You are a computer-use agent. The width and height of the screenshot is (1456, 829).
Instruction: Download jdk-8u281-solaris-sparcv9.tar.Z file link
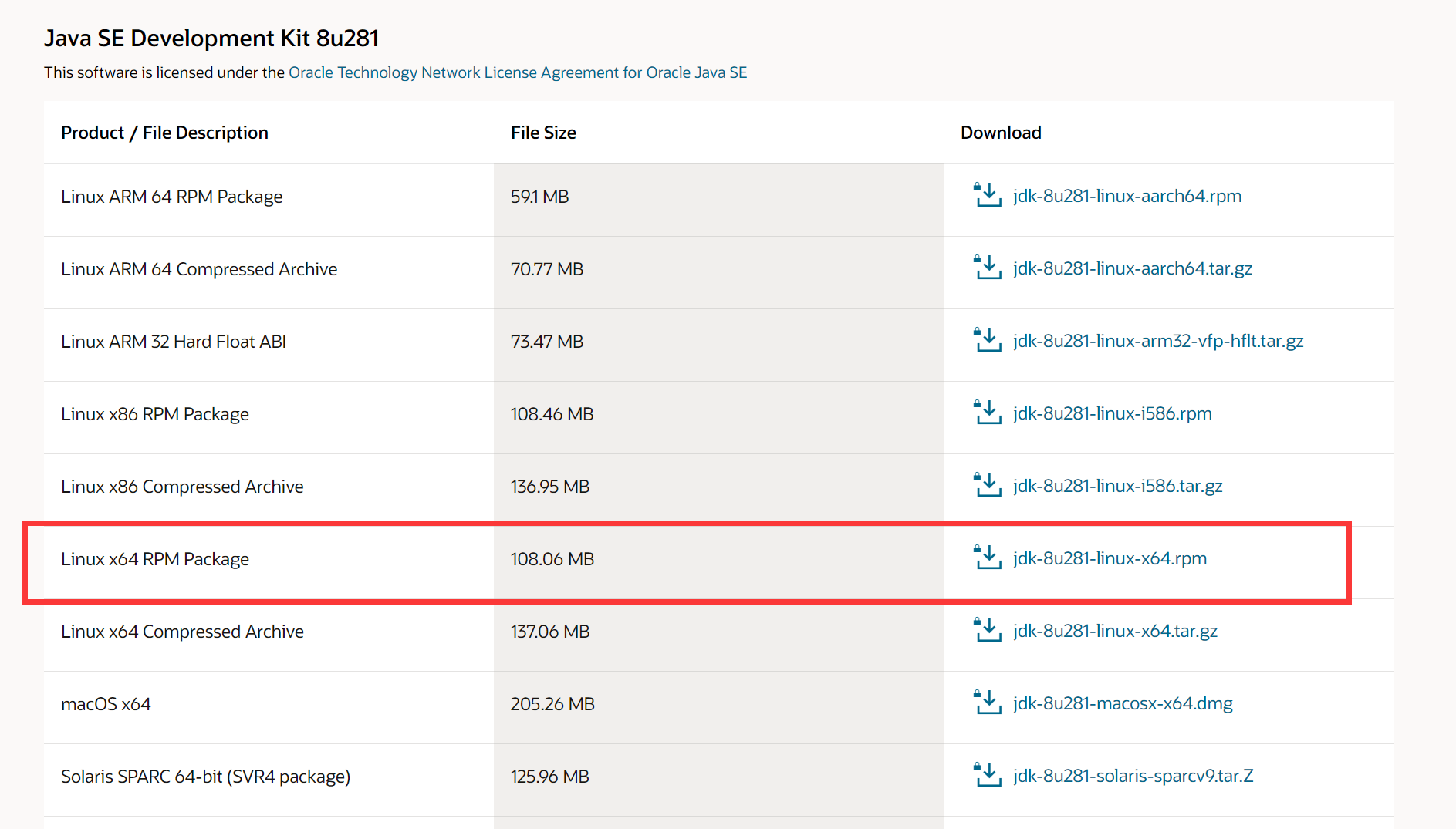pyautogui.click(x=1133, y=776)
